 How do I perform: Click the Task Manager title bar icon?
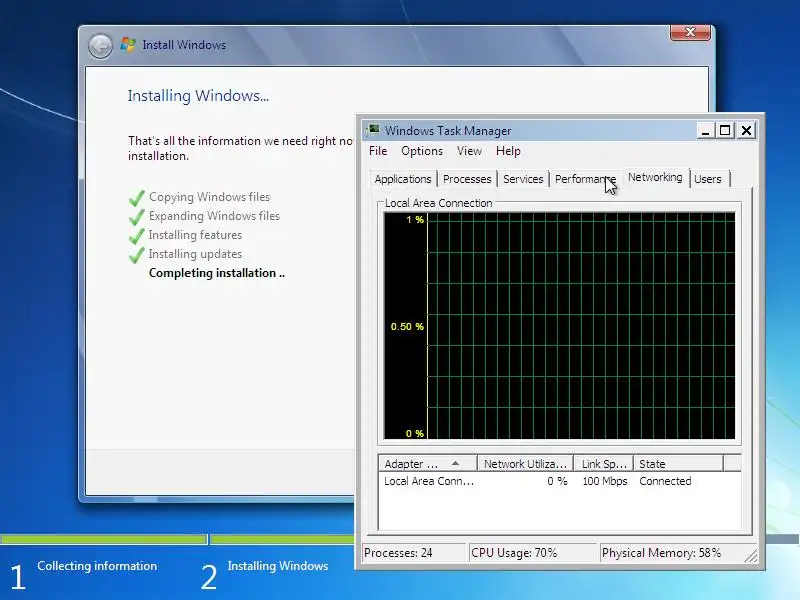pos(373,130)
